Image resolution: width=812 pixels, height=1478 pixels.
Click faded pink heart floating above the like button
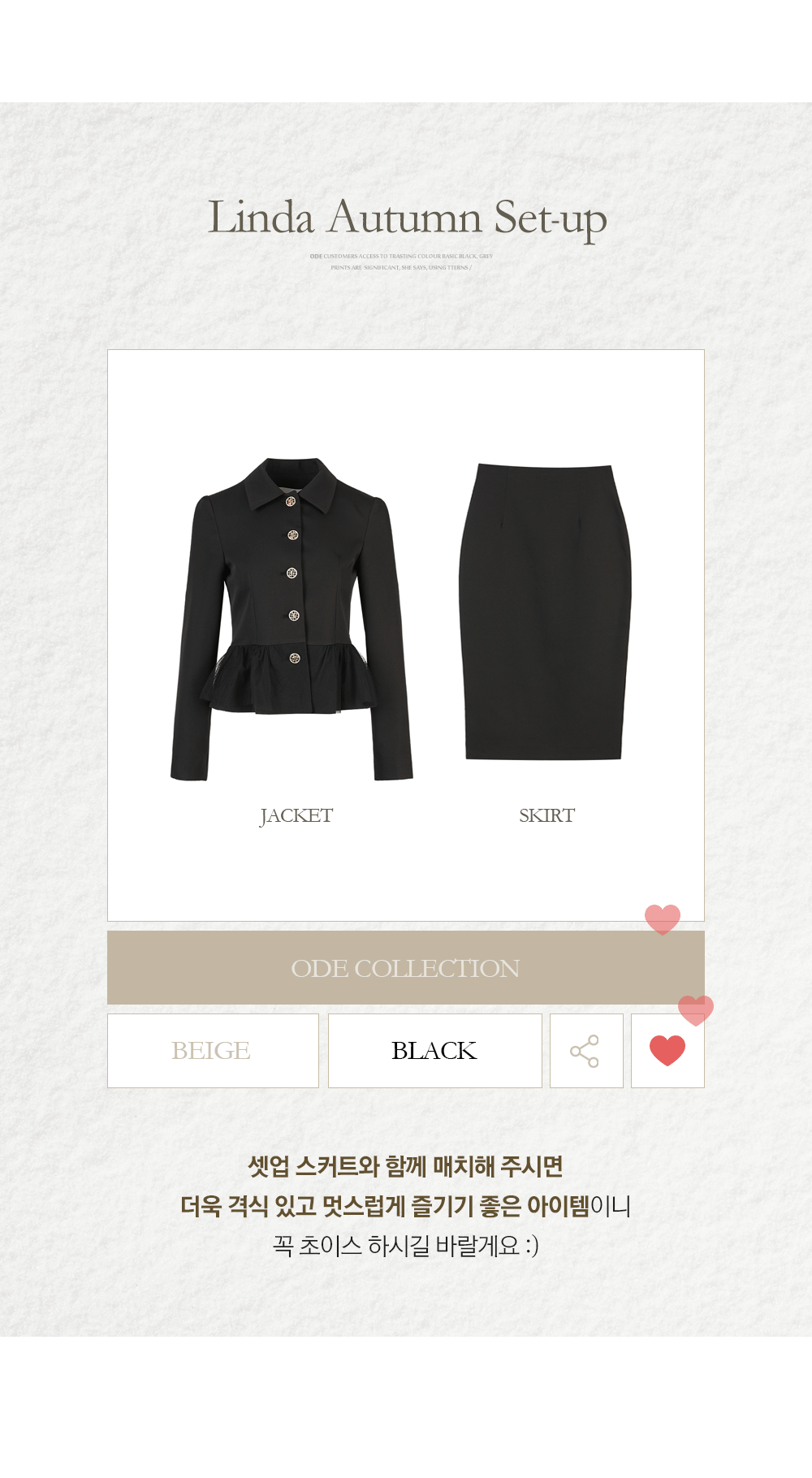pos(696,1010)
